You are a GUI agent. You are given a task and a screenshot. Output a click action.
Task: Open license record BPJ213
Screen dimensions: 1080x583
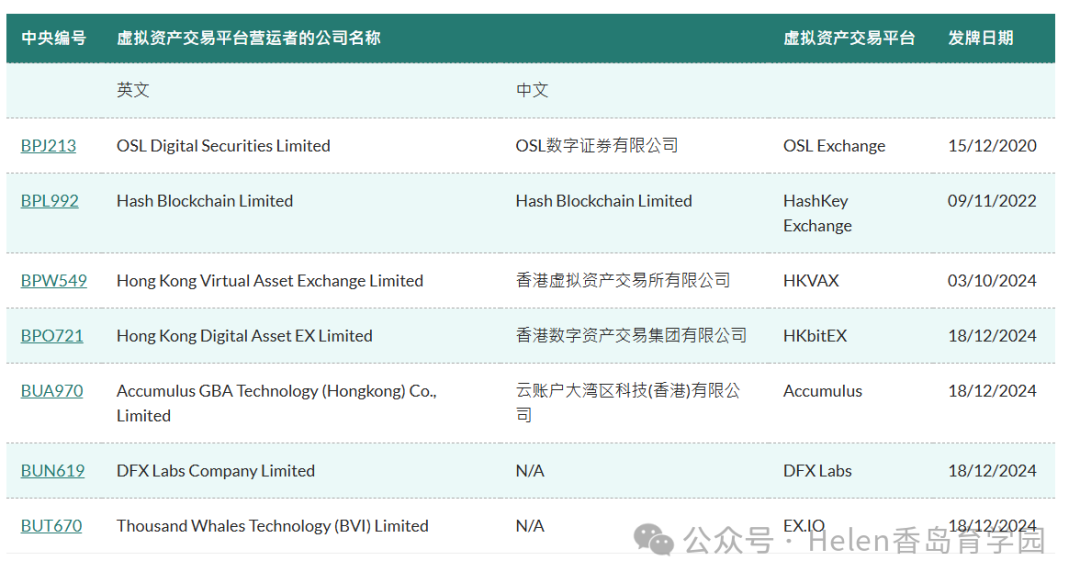click(48, 145)
